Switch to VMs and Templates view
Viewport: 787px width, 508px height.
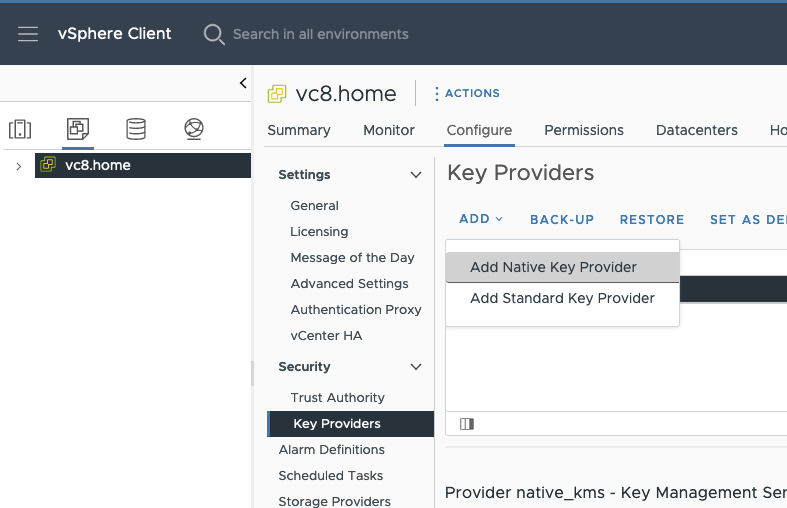click(x=77, y=129)
